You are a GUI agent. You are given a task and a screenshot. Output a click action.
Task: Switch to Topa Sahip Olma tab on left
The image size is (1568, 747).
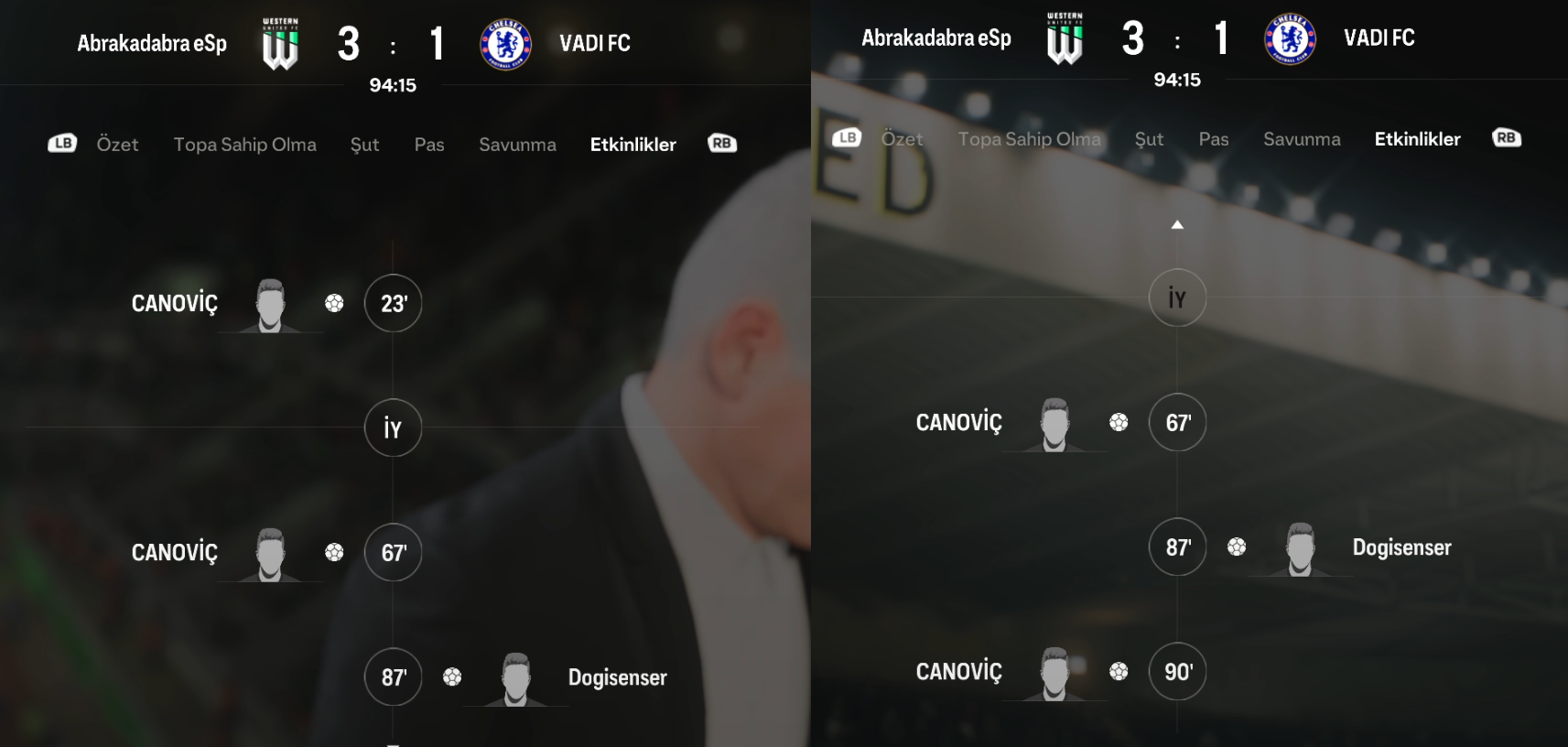pyautogui.click(x=245, y=145)
